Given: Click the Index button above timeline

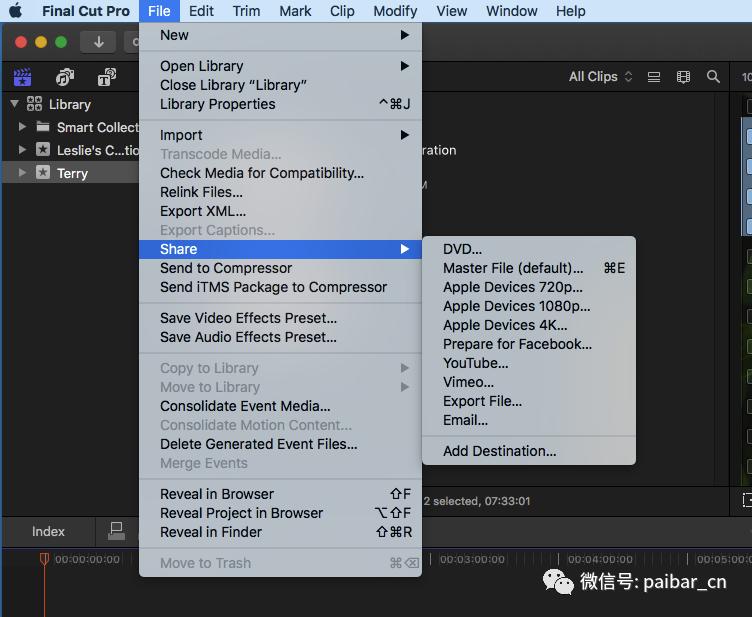Looking at the screenshot, I should (x=48, y=532).
